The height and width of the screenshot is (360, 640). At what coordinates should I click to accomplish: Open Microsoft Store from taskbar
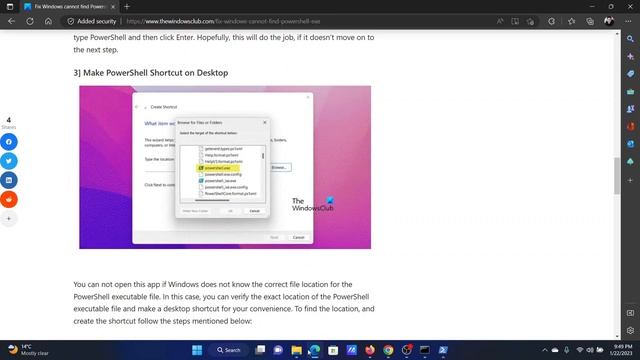point(333,350)
